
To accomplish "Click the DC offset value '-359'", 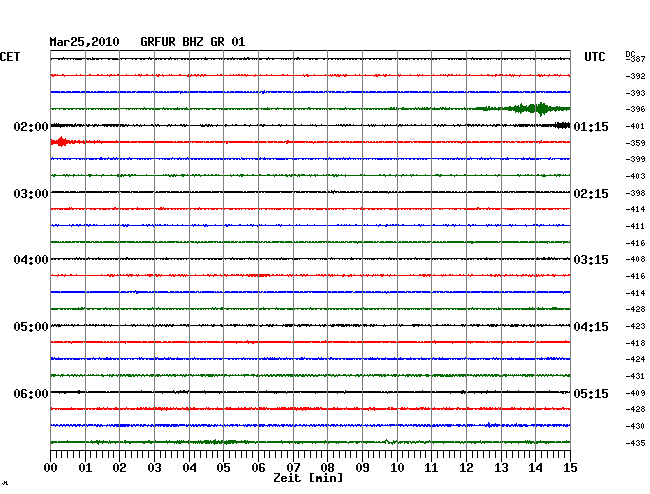I will [635, 143].
